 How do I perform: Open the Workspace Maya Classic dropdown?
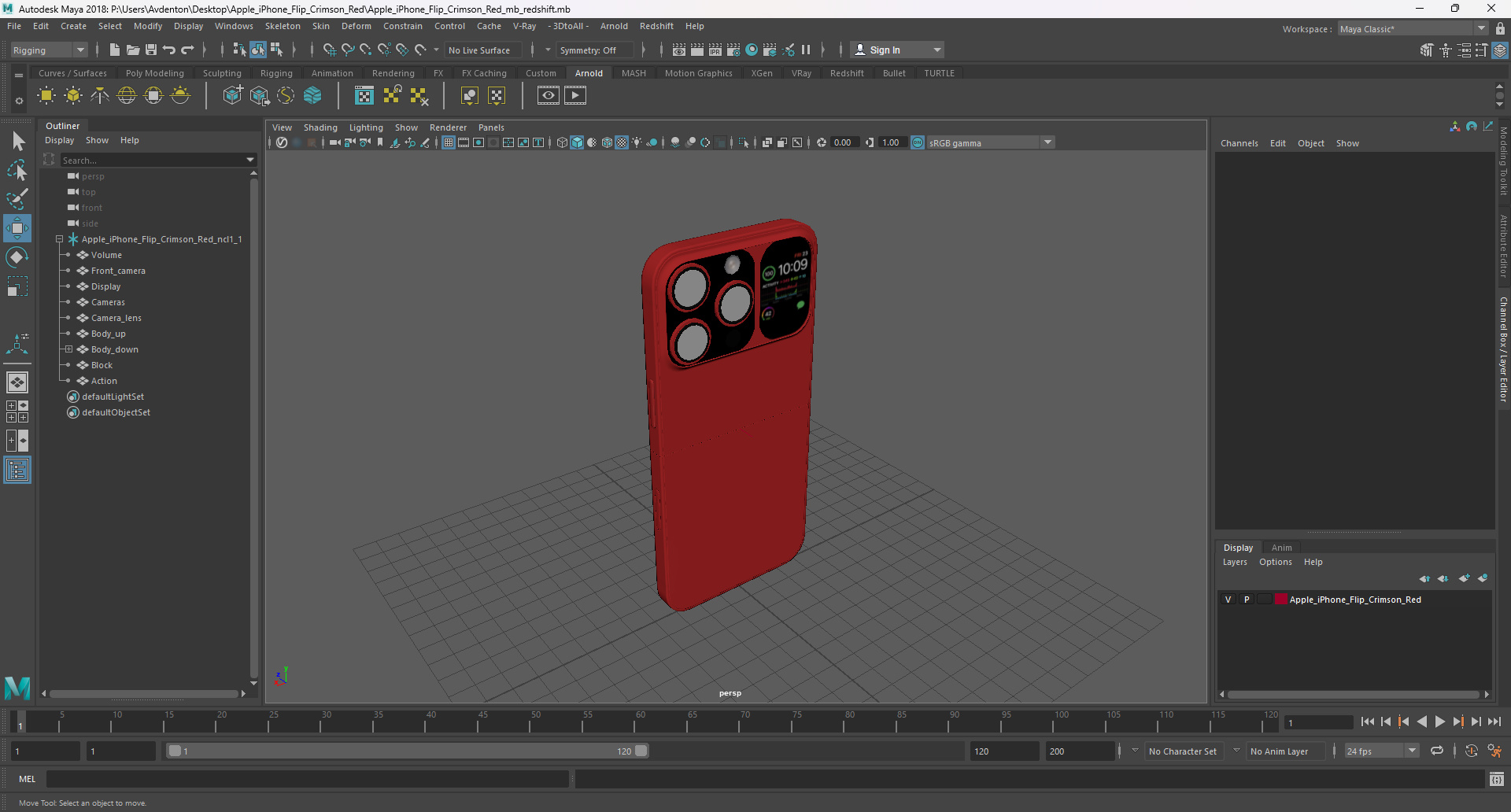pos(1481,28)
